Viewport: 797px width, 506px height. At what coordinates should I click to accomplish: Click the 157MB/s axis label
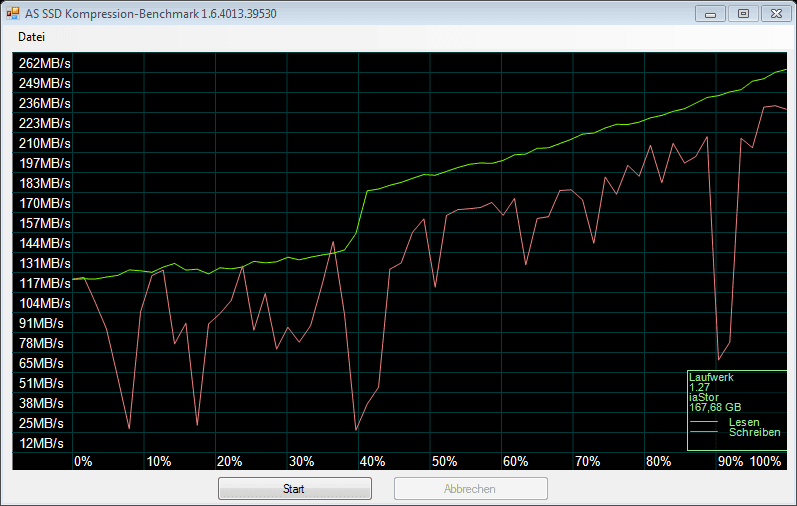[45, 223]
